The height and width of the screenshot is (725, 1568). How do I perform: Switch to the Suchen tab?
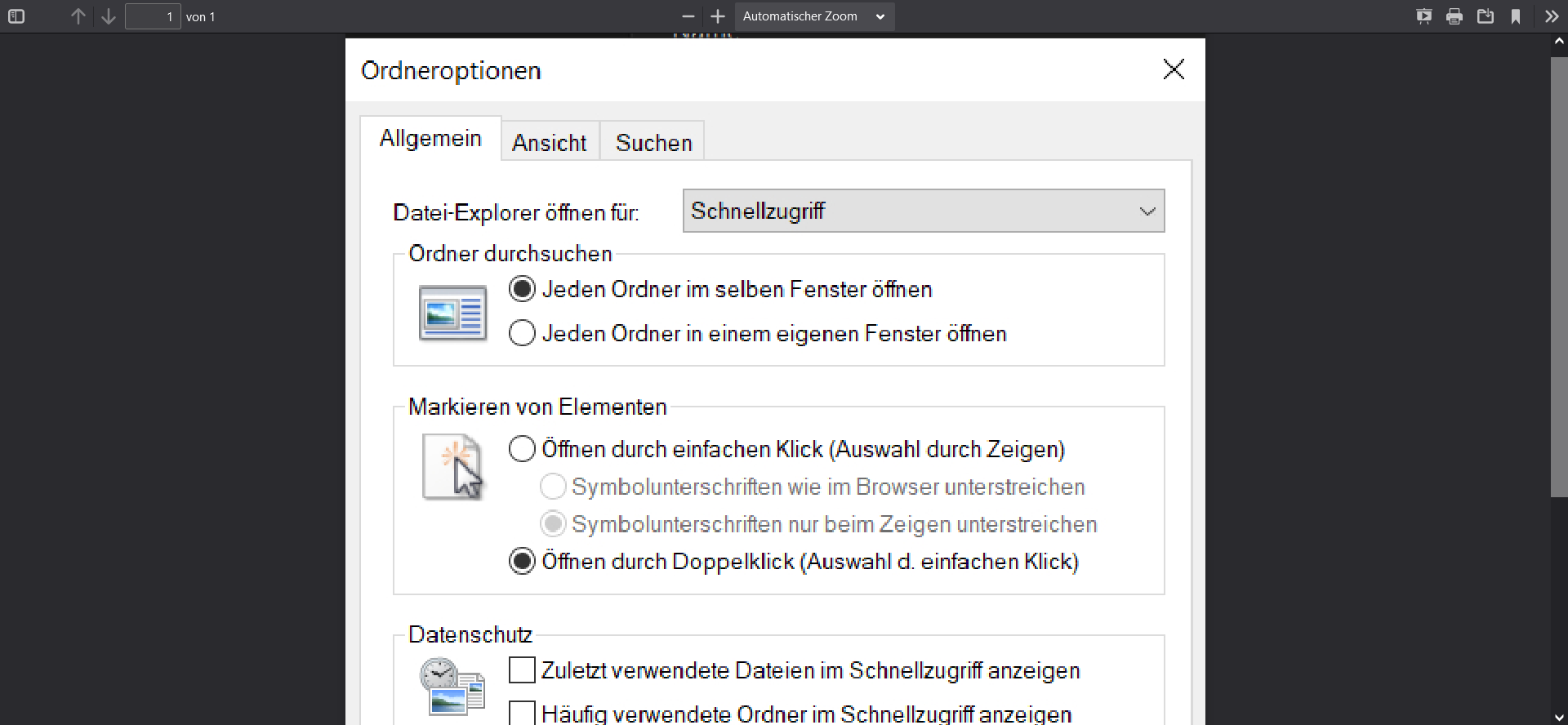pos(653,142)
